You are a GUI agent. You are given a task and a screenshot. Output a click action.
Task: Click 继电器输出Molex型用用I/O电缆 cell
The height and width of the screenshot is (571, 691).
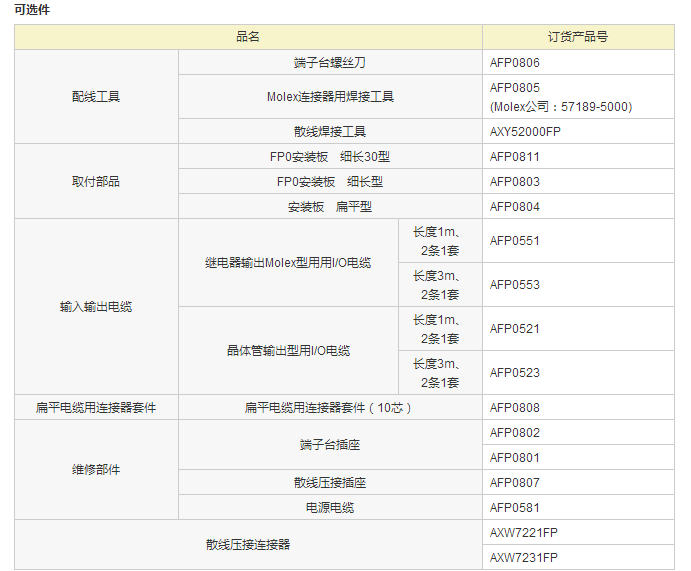click(288, 263)
